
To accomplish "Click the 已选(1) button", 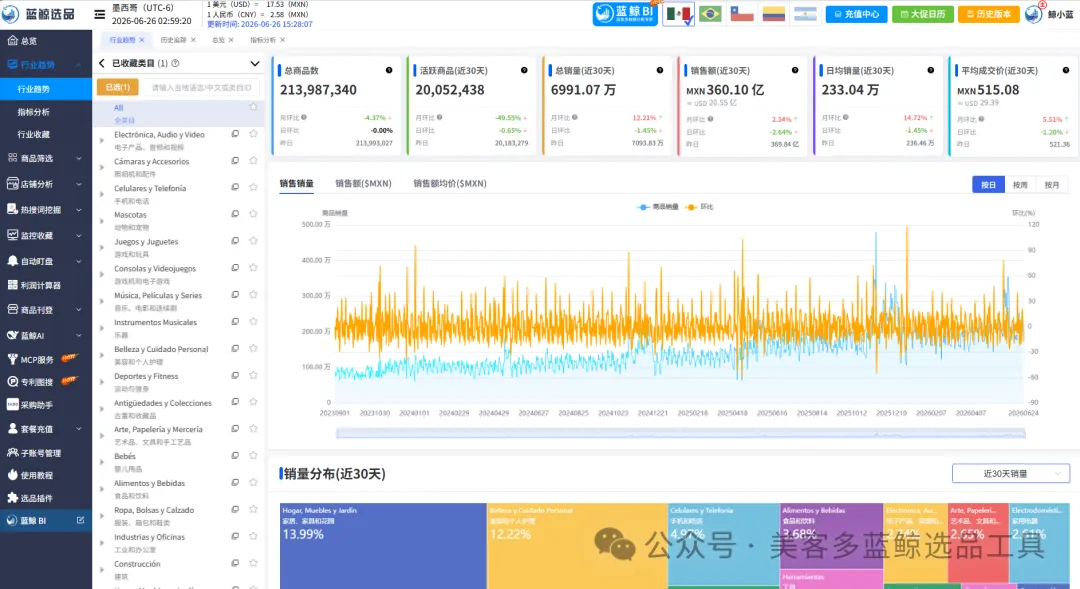I will click(118, 87).
